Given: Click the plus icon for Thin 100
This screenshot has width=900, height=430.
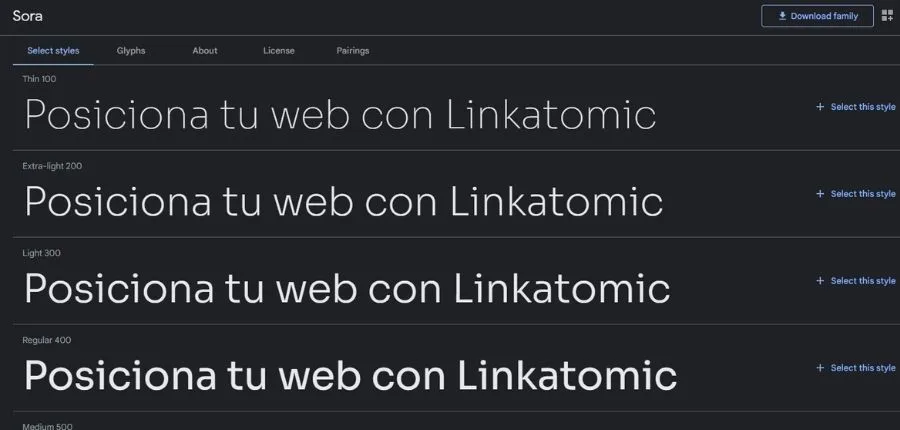Looking at the screenshot, I should [820, 107].
